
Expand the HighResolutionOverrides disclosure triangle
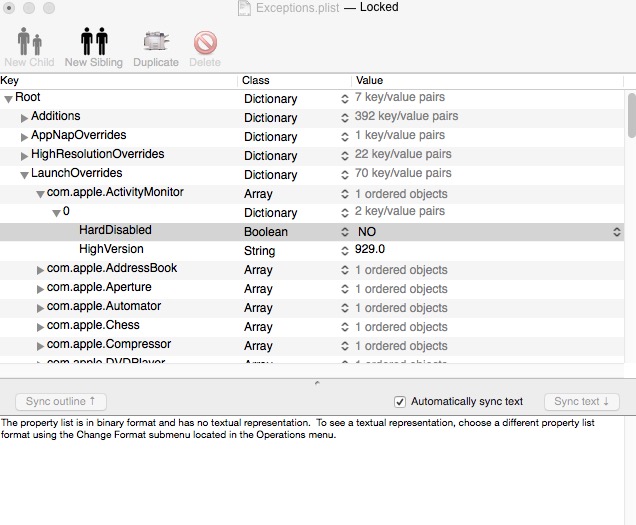coord(24,156)
